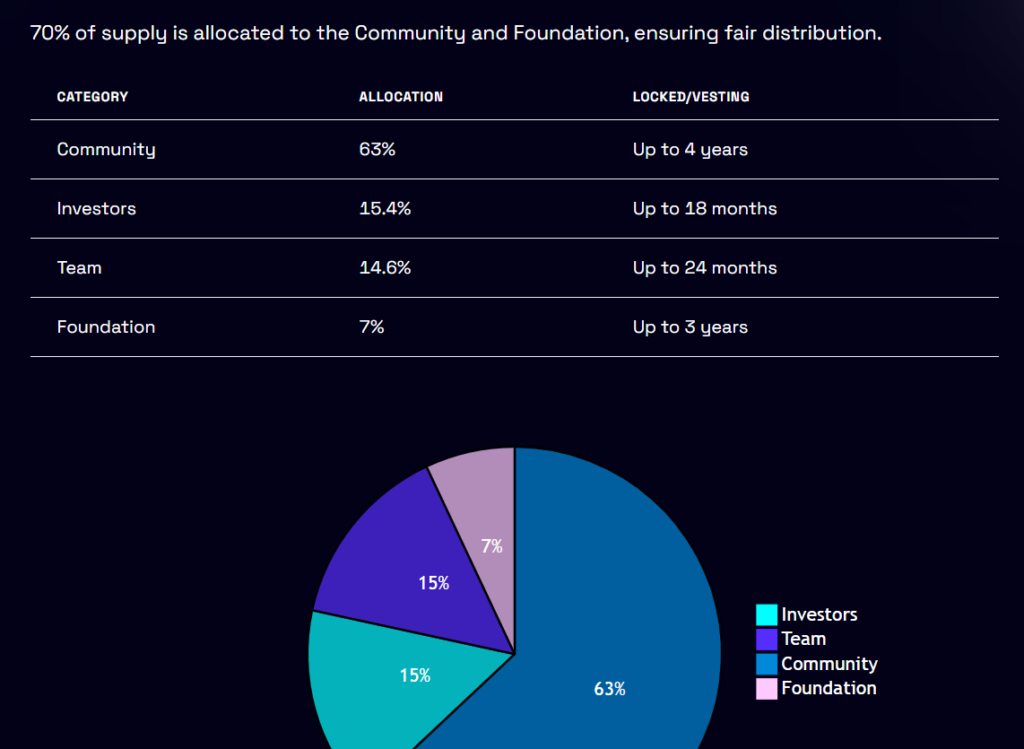Click the Foundation 'Up to 3 years' cell
Viewport: 1024px width, 749px height.
point(690,327)
